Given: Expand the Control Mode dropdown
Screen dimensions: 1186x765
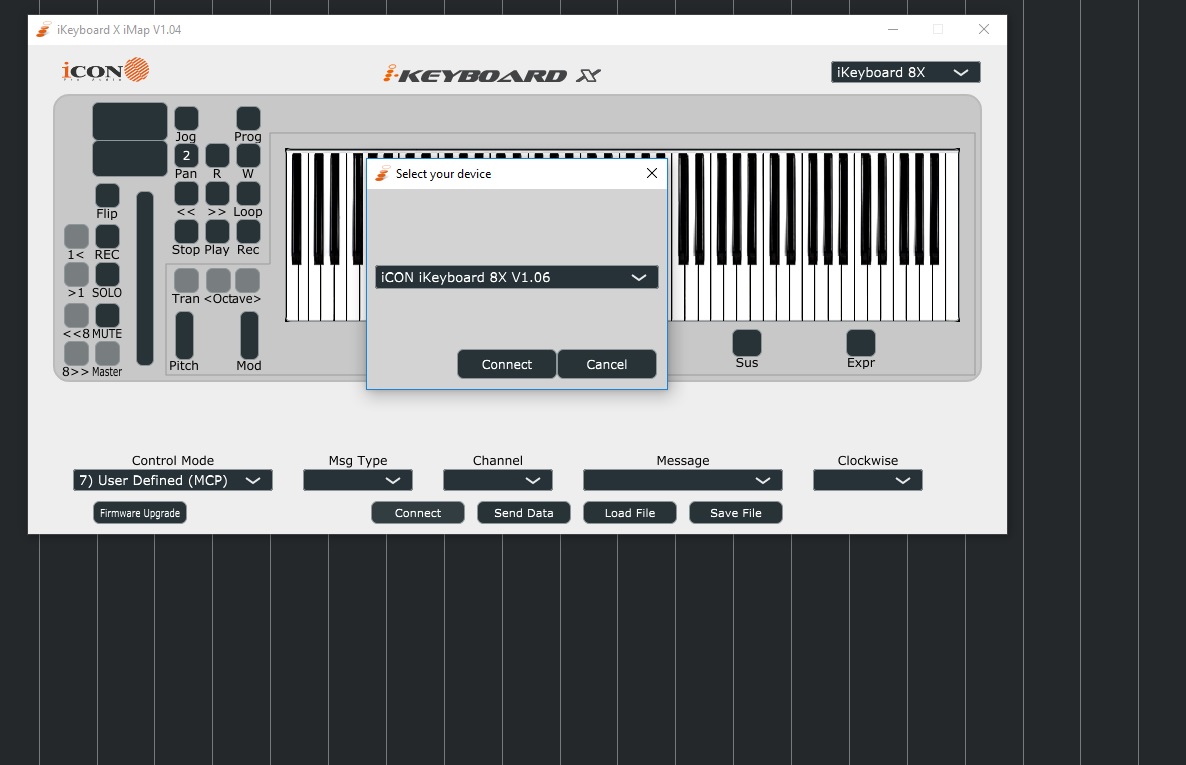Looking at the screenshot, I should 172,480.
